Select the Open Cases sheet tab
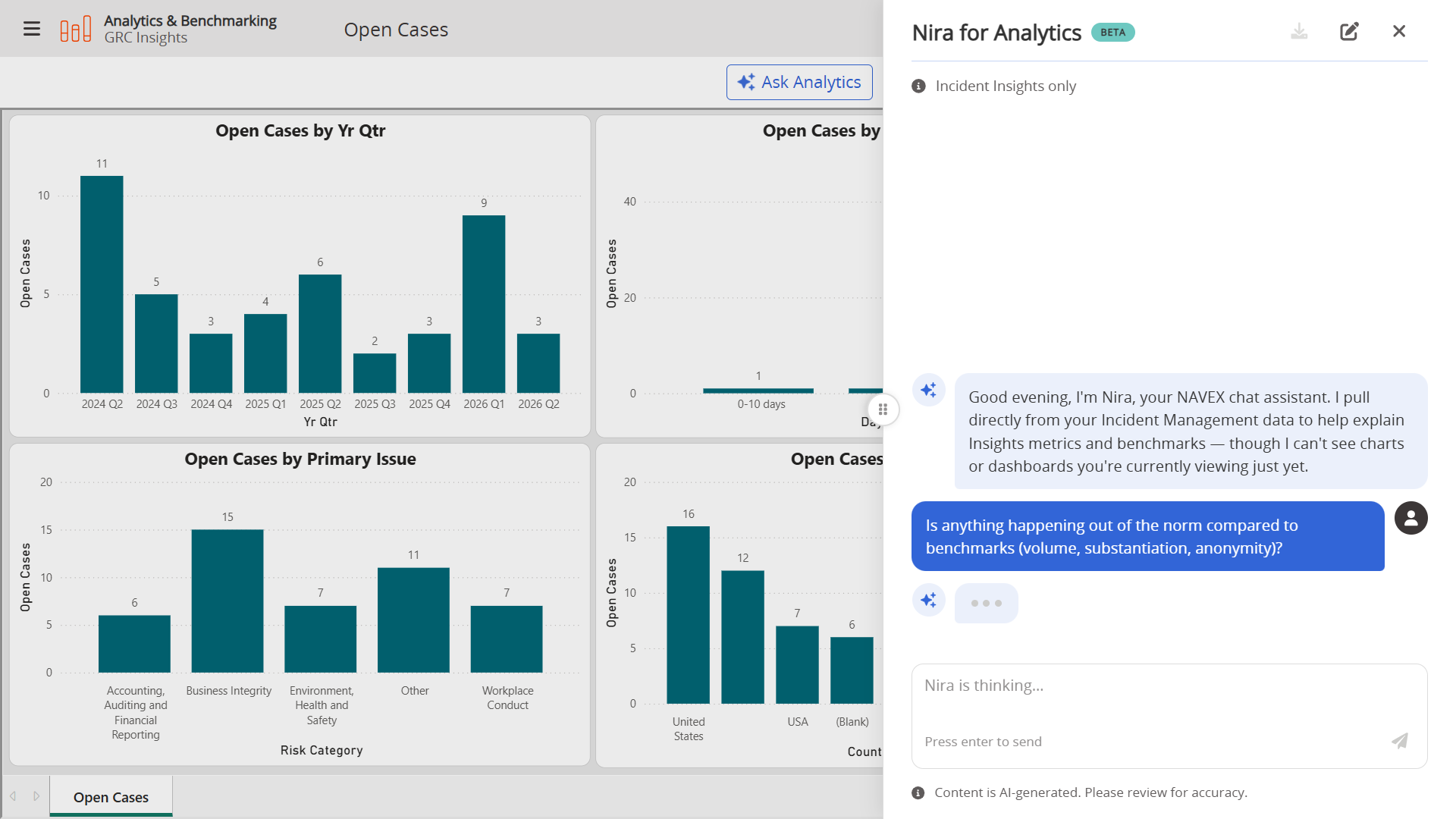 coord(111,796)
